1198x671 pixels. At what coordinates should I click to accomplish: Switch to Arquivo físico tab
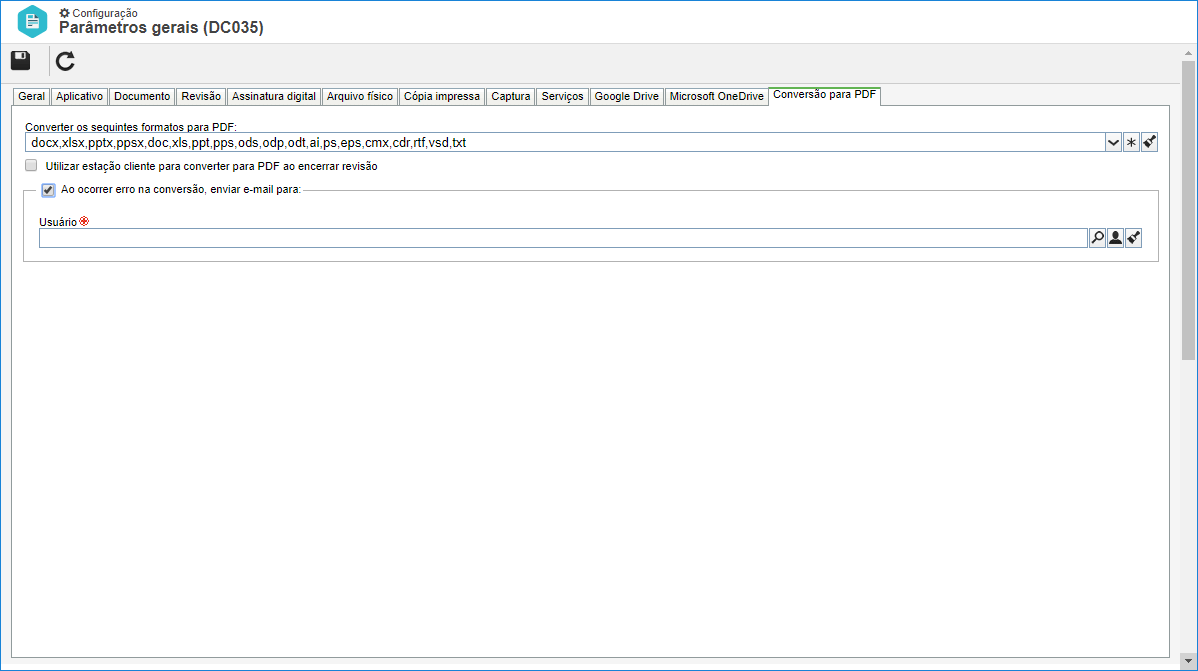click(360, 96)
